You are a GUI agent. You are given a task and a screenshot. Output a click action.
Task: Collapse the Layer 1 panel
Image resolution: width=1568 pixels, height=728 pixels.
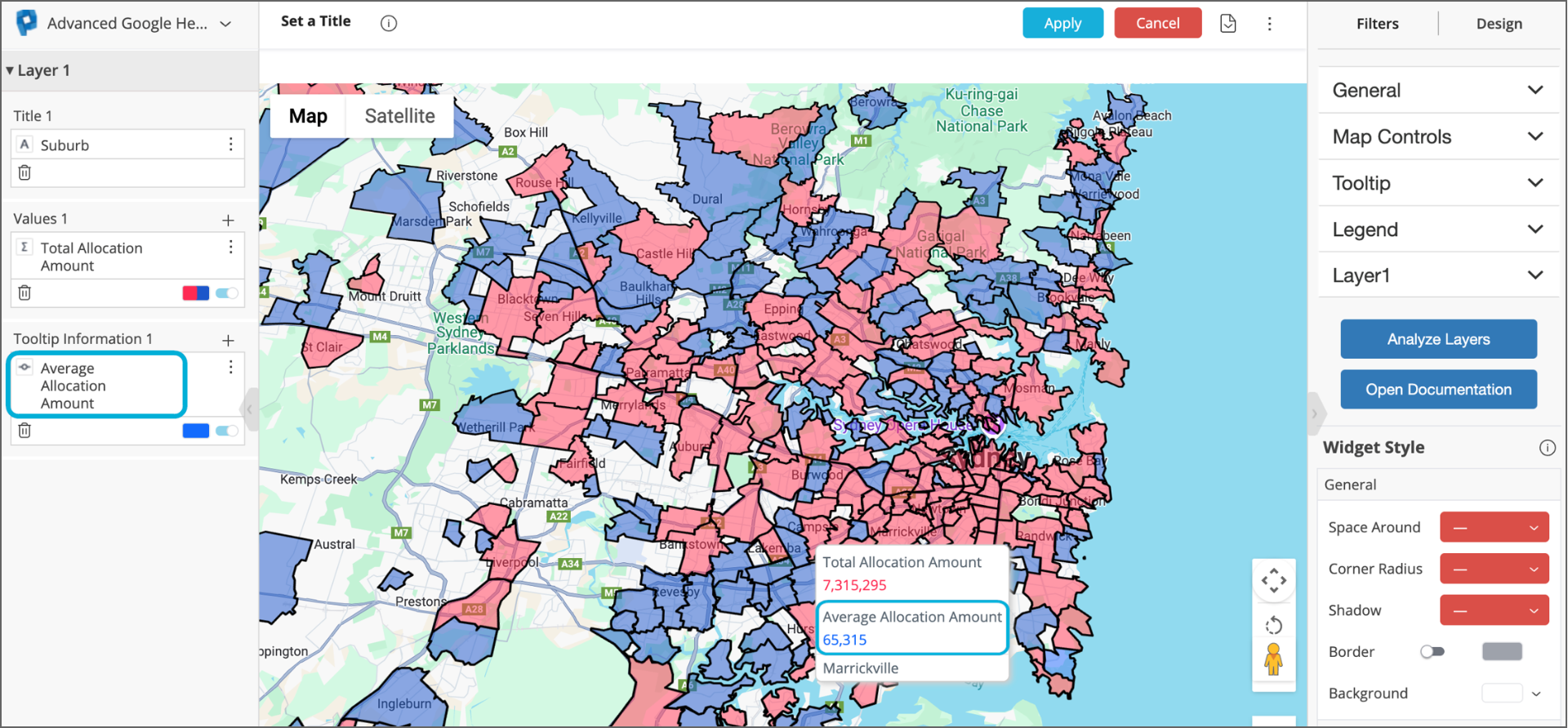click(x=10, y=70)
